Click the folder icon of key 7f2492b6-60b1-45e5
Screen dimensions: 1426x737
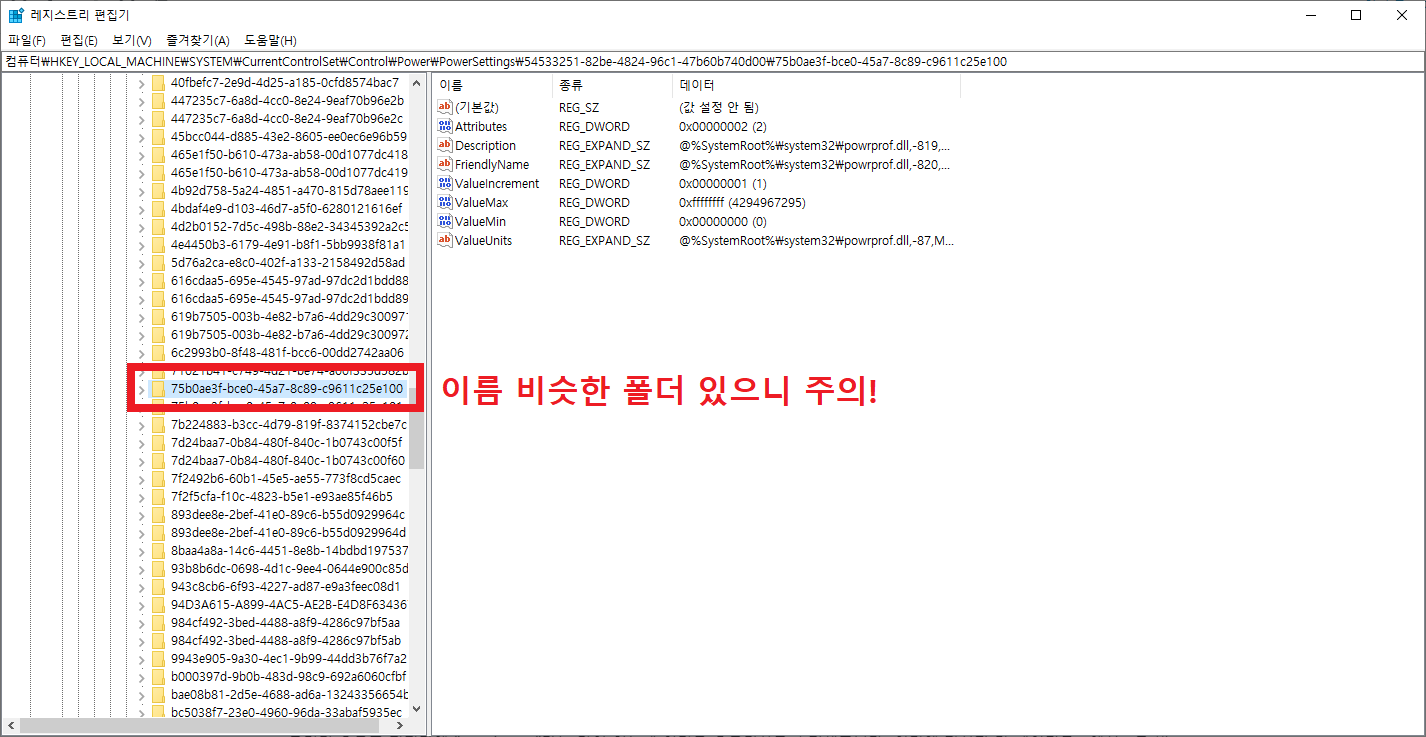(x=158, y=478)
